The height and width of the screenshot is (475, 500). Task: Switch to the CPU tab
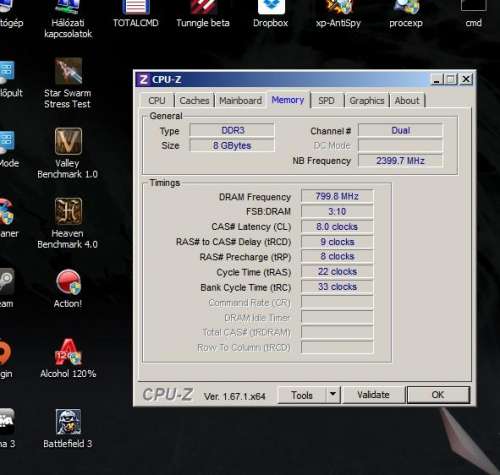(x=157, y=101)
